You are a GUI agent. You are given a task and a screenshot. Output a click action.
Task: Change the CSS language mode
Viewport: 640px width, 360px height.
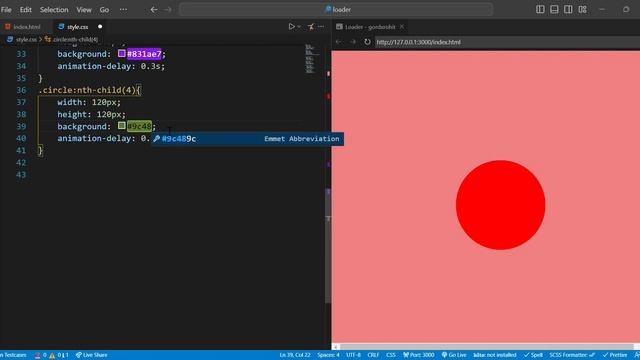point(391,355)
